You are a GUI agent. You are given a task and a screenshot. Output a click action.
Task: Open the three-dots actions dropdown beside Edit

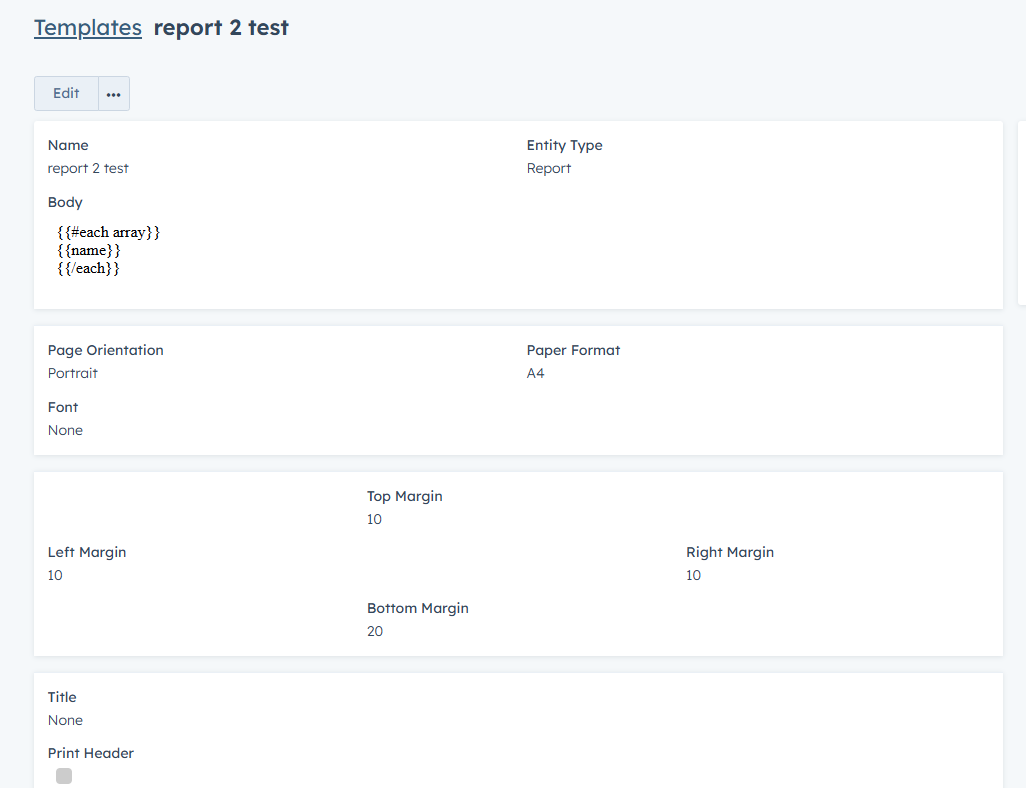114,94
